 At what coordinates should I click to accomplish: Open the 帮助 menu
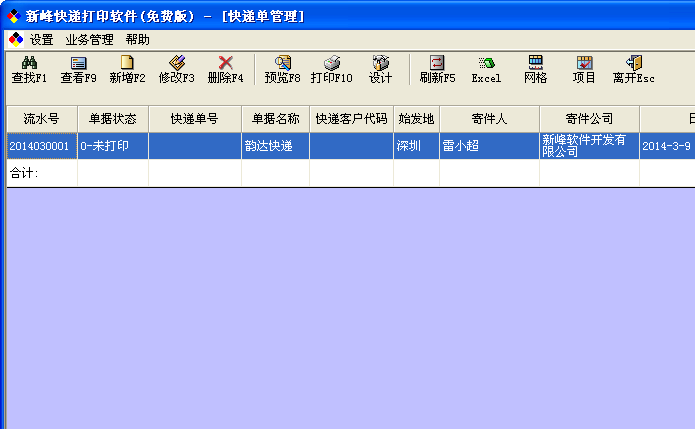(138, 40)
